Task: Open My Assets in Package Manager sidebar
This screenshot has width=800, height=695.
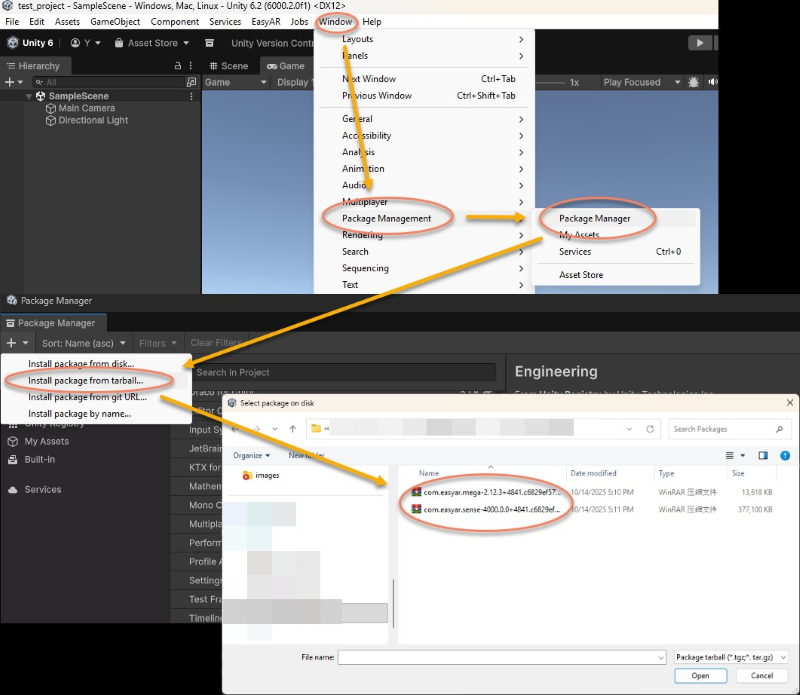Action: point(46,441)
